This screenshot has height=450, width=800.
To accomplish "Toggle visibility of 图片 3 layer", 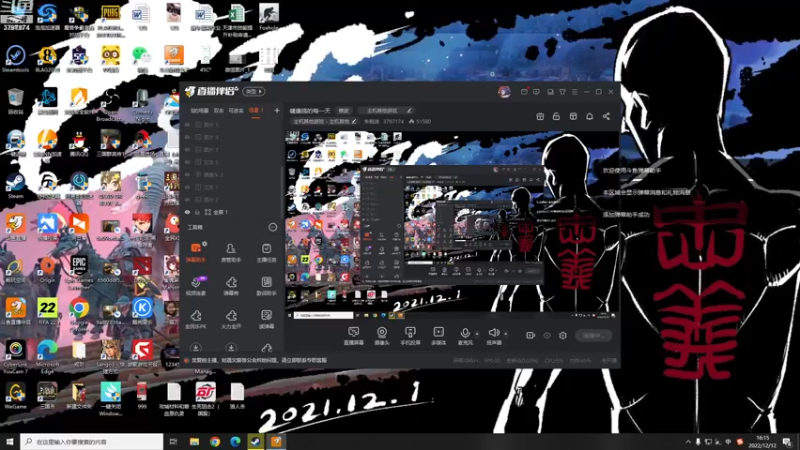I will click(x=188, y=149).
